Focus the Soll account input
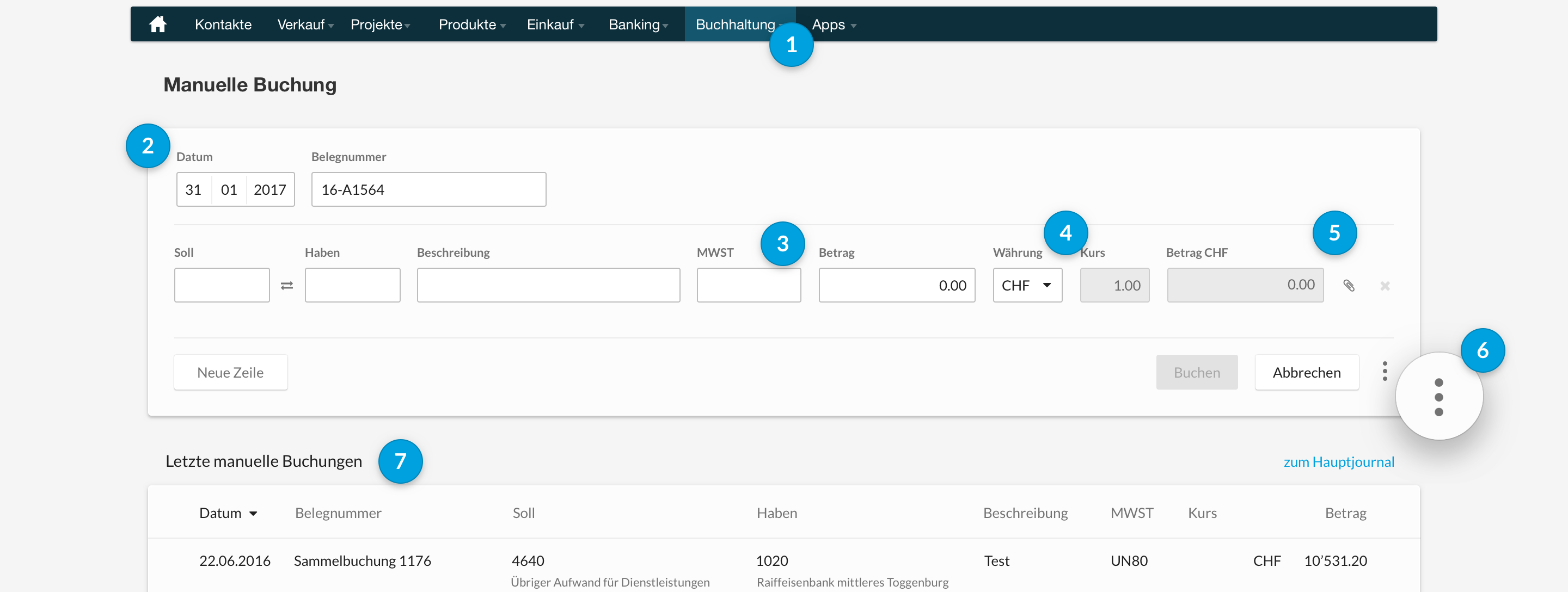The height and width of the screenshot is (592, 1568). (222, 285)
